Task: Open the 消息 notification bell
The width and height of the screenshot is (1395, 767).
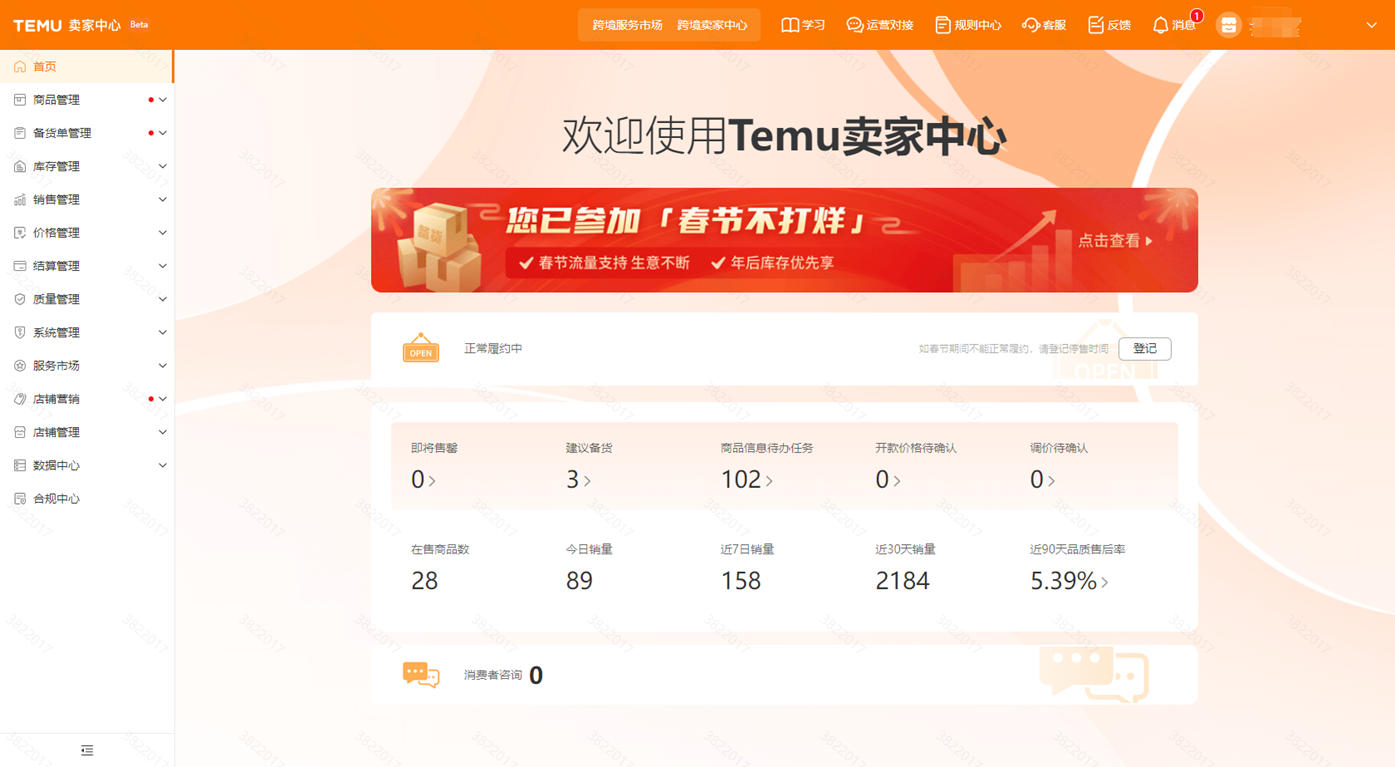Action: (x=1160, y=25)
